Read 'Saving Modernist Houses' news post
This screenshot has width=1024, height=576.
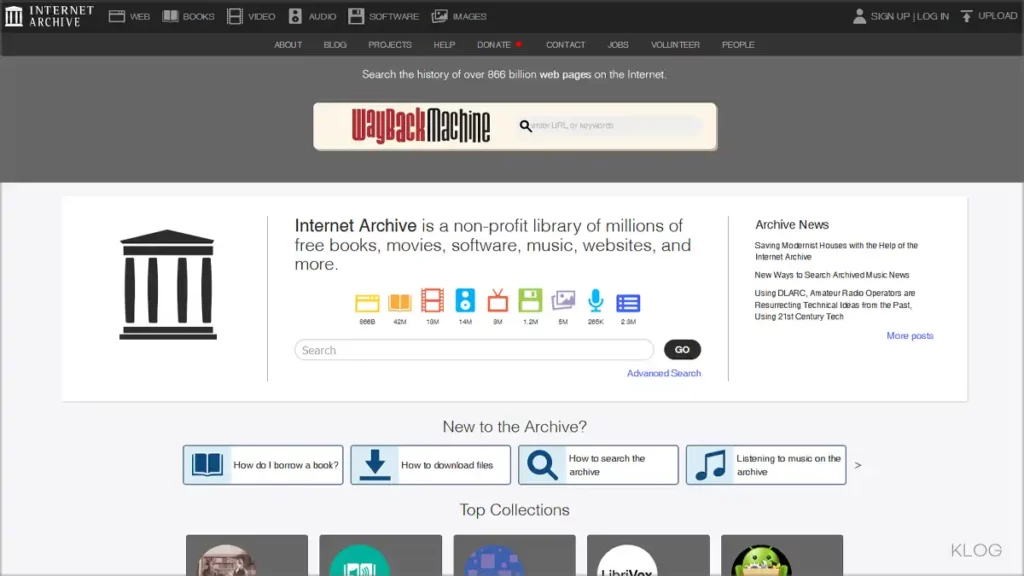(836, 251)
